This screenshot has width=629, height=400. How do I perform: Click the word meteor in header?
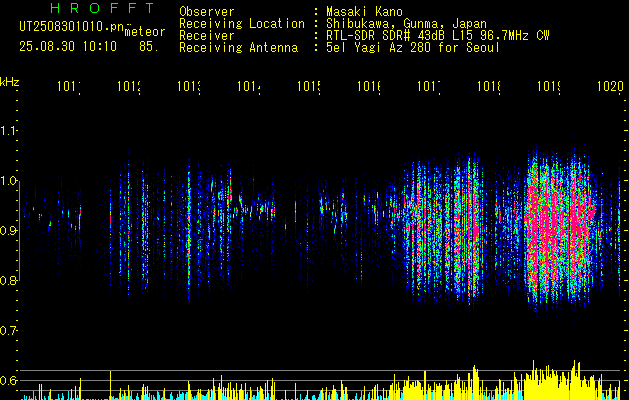[145, 32]
